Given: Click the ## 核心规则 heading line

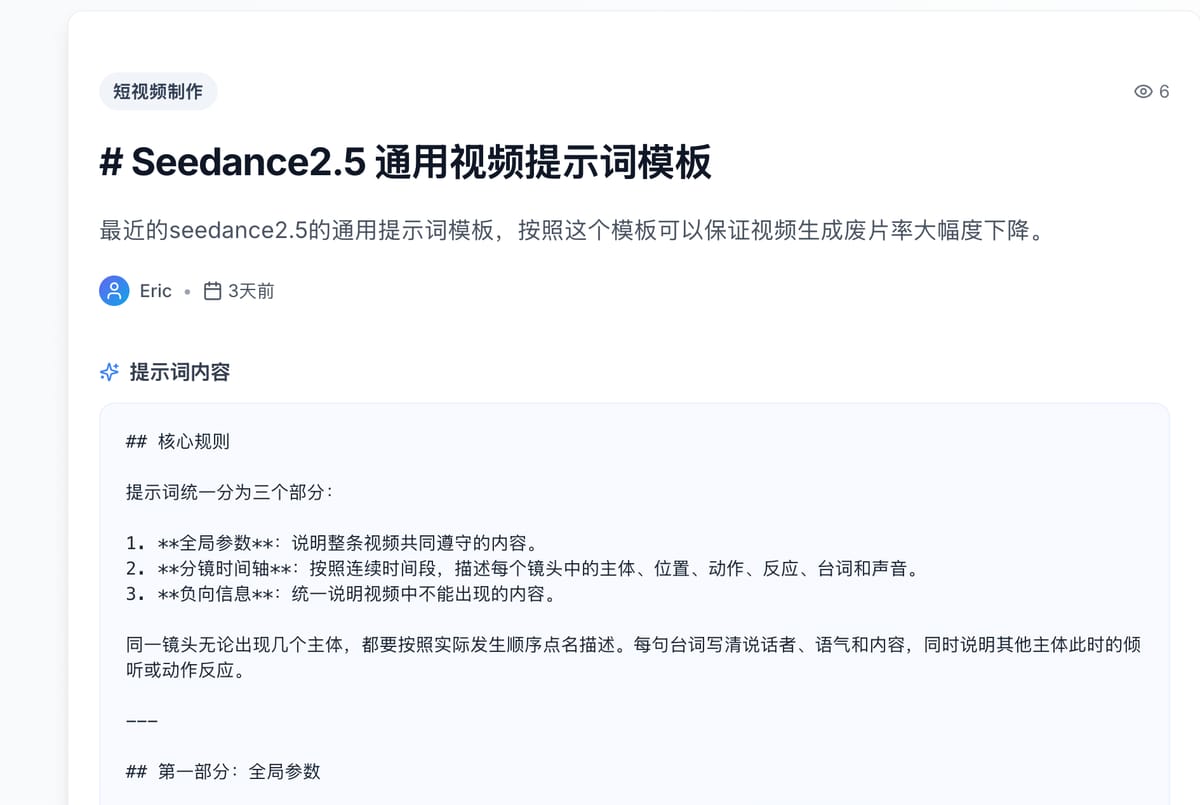Looking at the screenshot, I should pyautogui.click(x=178, y=441).
